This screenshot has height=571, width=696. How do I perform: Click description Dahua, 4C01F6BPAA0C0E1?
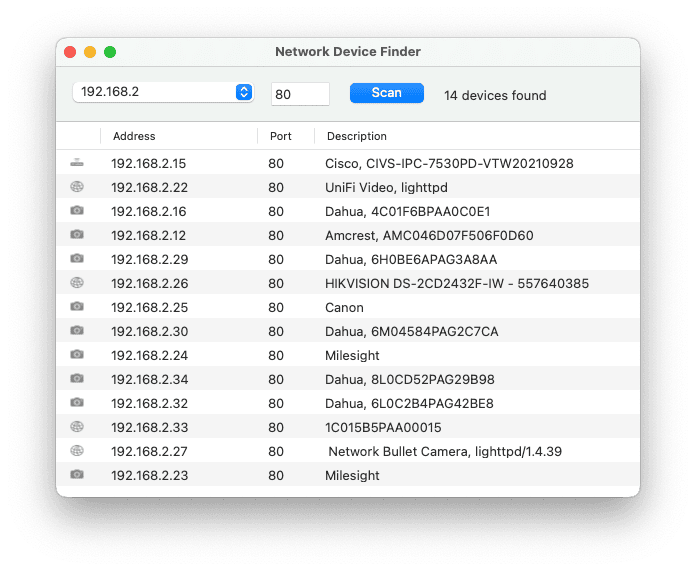[x=407, y=212]
